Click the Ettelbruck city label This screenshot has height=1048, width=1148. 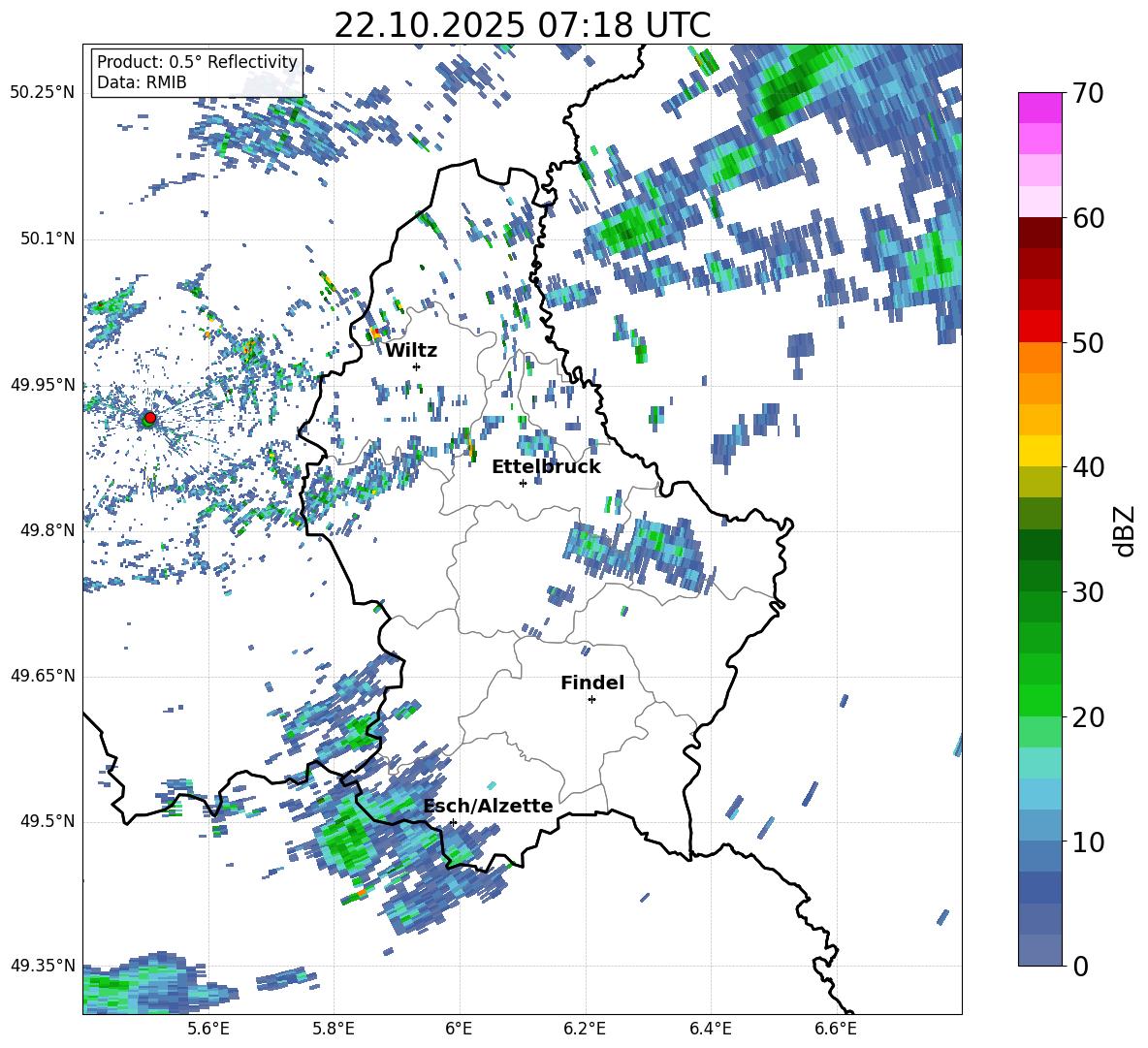[546, 467]
